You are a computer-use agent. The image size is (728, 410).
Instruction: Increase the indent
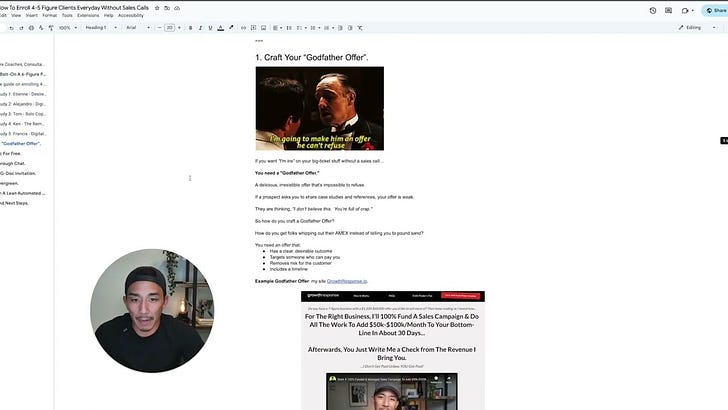350,28
